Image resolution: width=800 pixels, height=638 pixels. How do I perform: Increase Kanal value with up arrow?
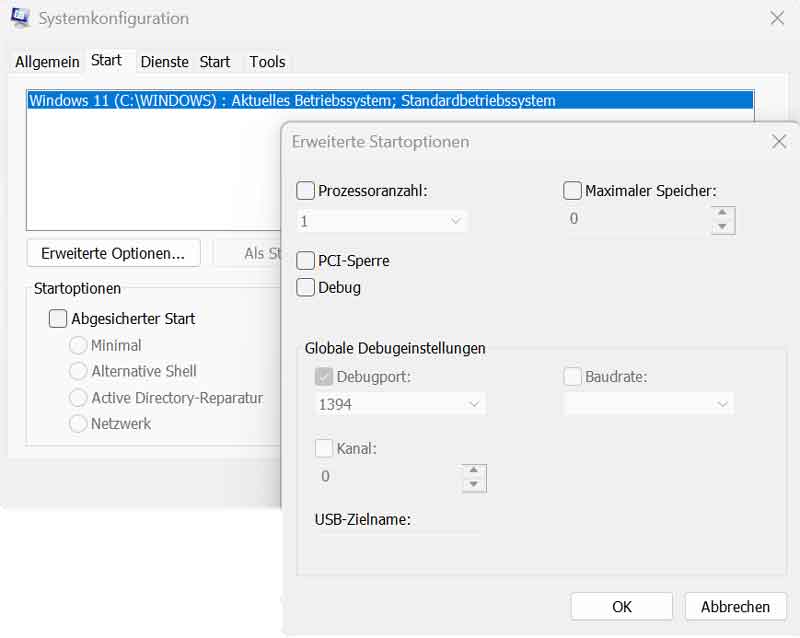point(474,471)
